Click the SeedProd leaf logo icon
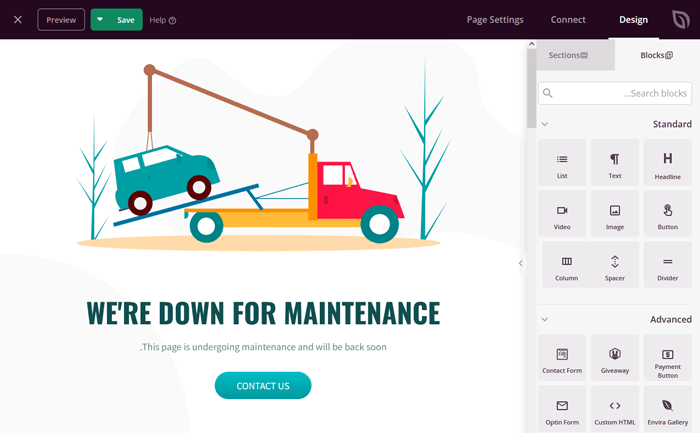700x433 pixels. pyautogui.click(x=681, y=20)
